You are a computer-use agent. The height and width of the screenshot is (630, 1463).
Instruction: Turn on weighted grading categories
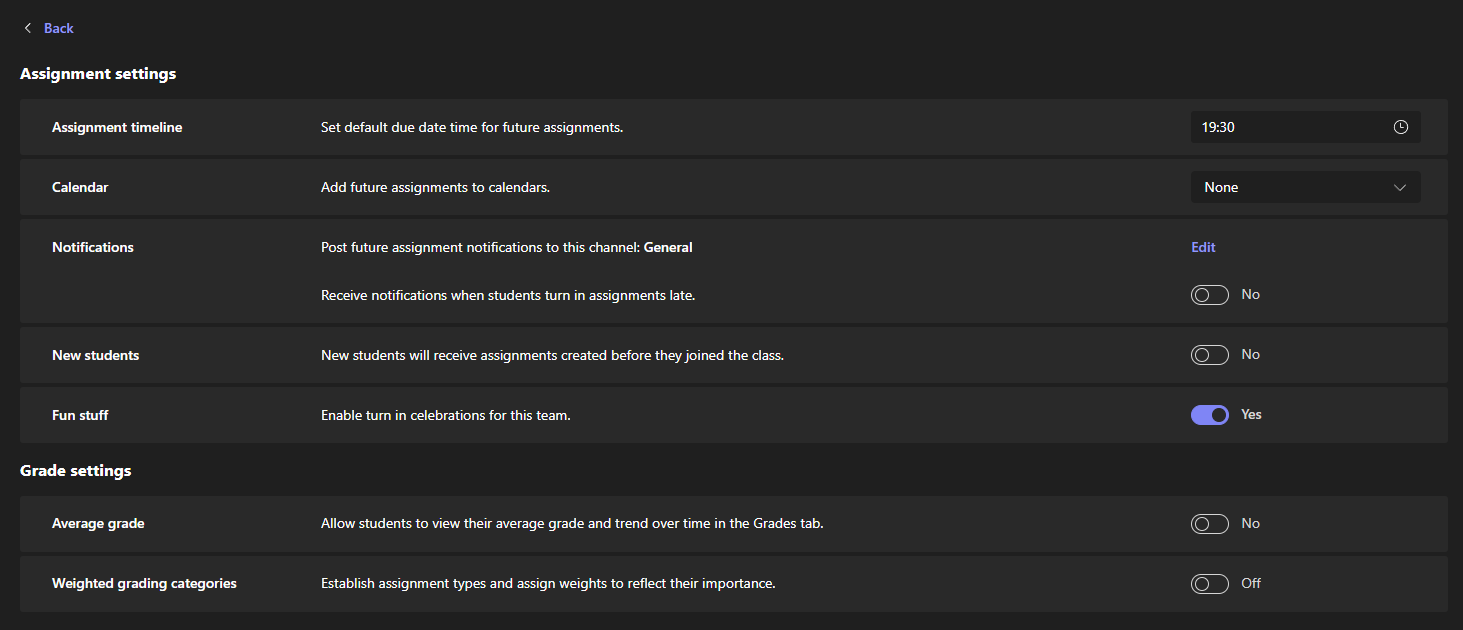click(1209, 583)
